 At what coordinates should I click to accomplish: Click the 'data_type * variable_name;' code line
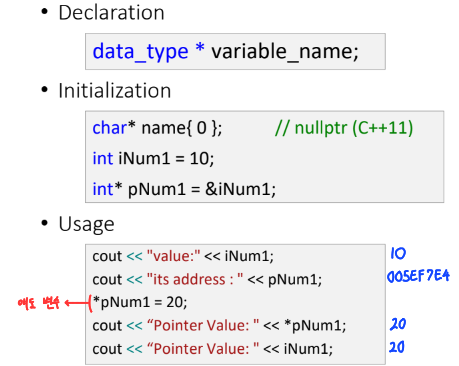point(225,52)
